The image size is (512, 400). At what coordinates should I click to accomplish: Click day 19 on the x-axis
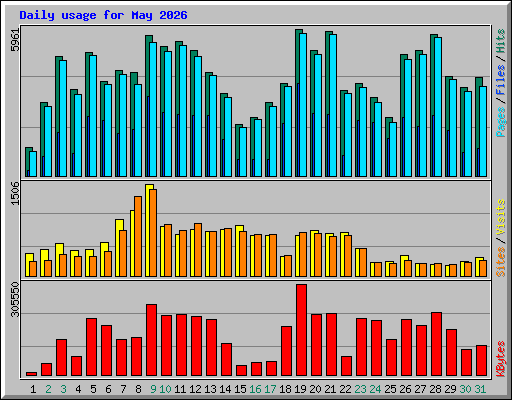pos(300,389)
